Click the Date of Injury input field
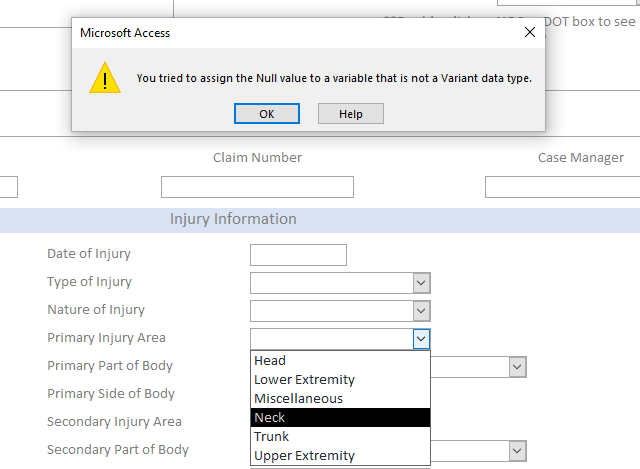Screen dimensions: 640x469 point(298,255)
